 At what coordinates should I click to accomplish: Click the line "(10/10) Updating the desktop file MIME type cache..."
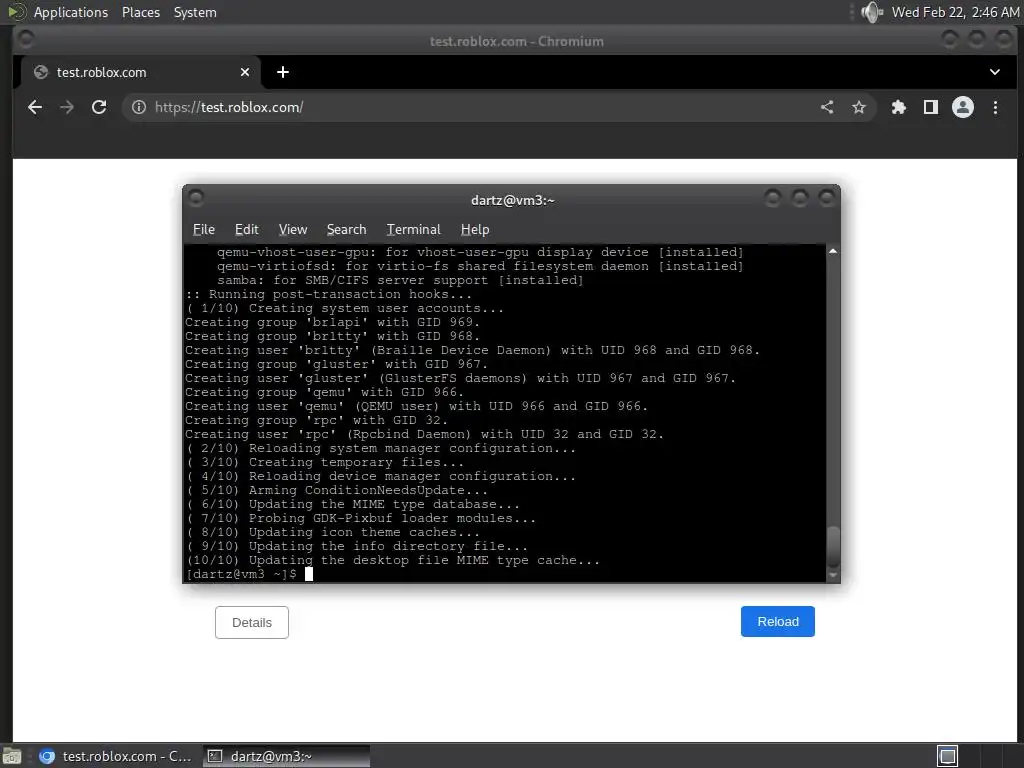(393, 560)
